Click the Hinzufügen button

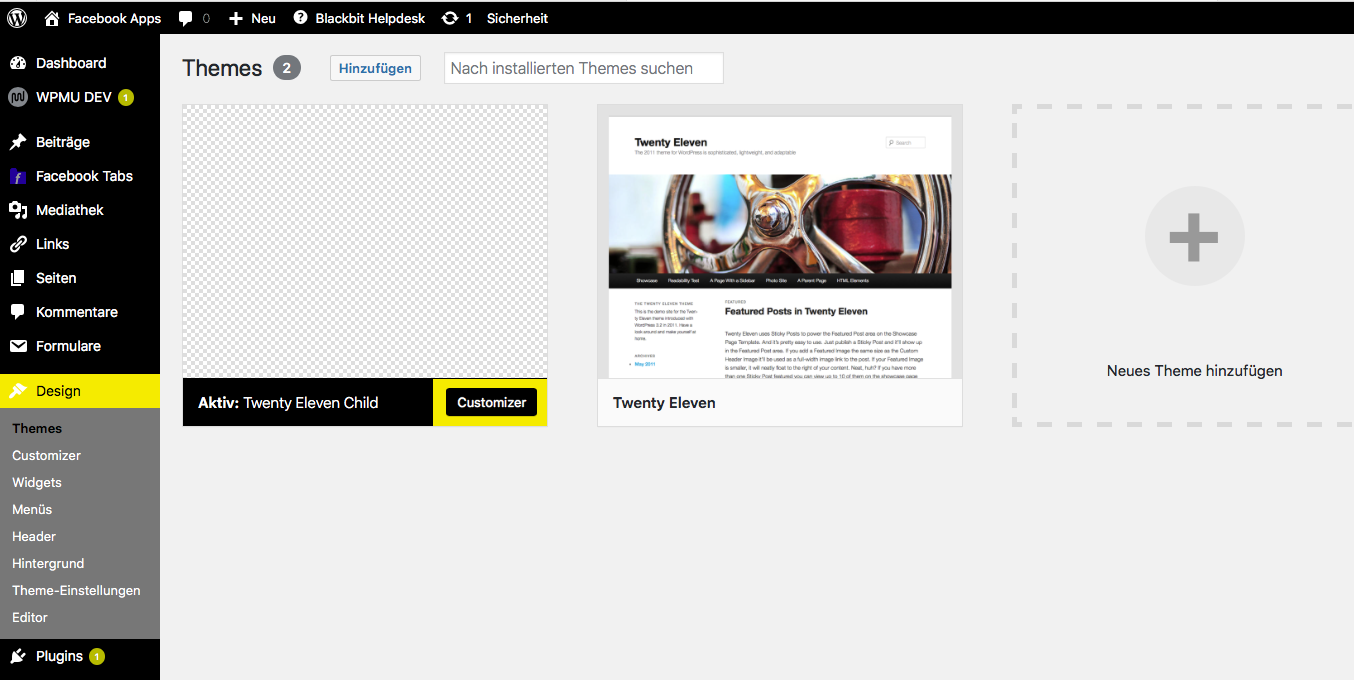376,68
